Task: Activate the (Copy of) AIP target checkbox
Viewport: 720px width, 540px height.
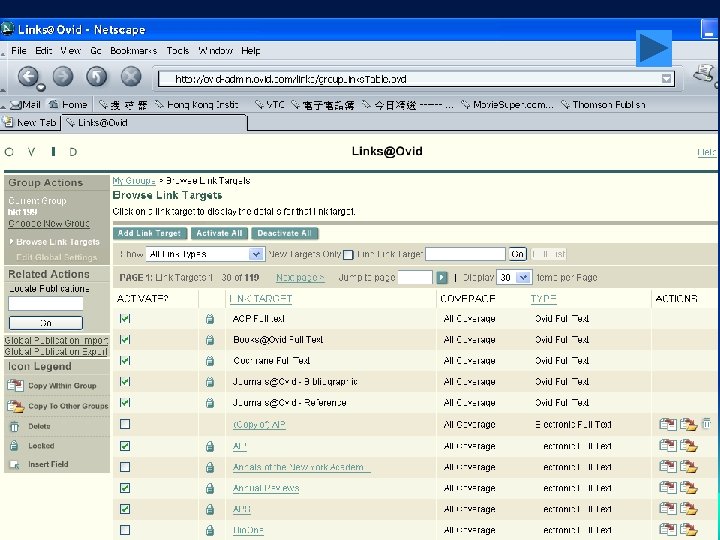Action: click(125, 424)
